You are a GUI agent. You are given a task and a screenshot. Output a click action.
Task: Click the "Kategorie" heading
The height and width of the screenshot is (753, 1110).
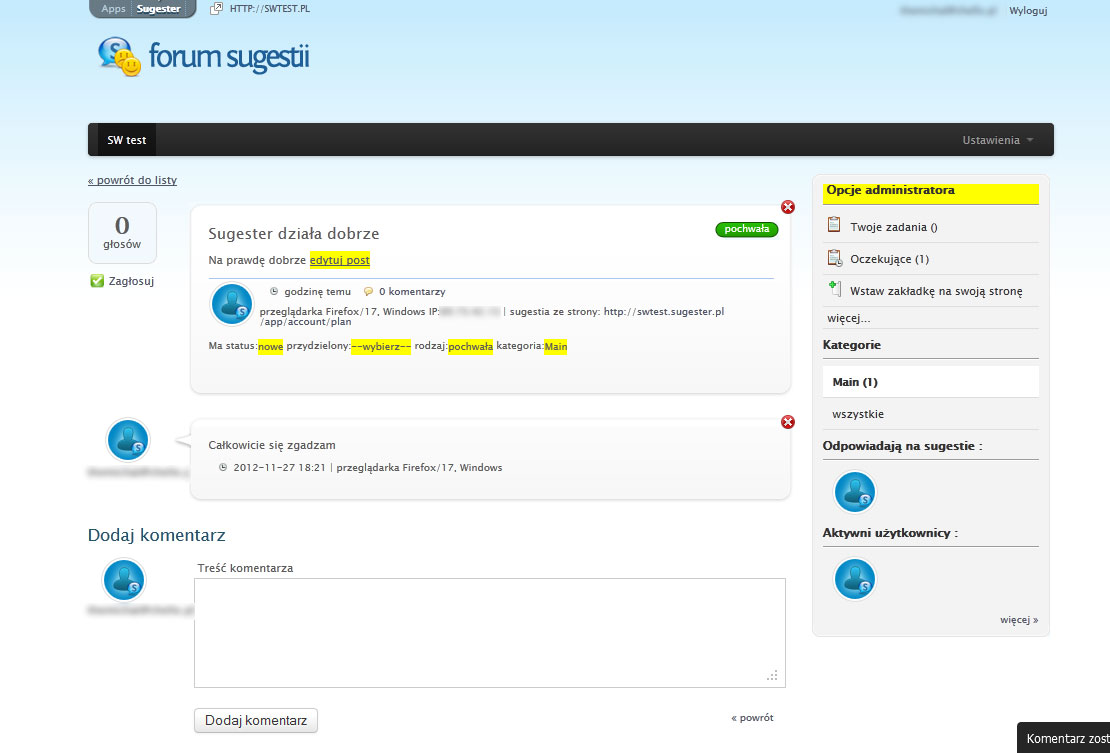pyautogui.click(x=852, y=345)
